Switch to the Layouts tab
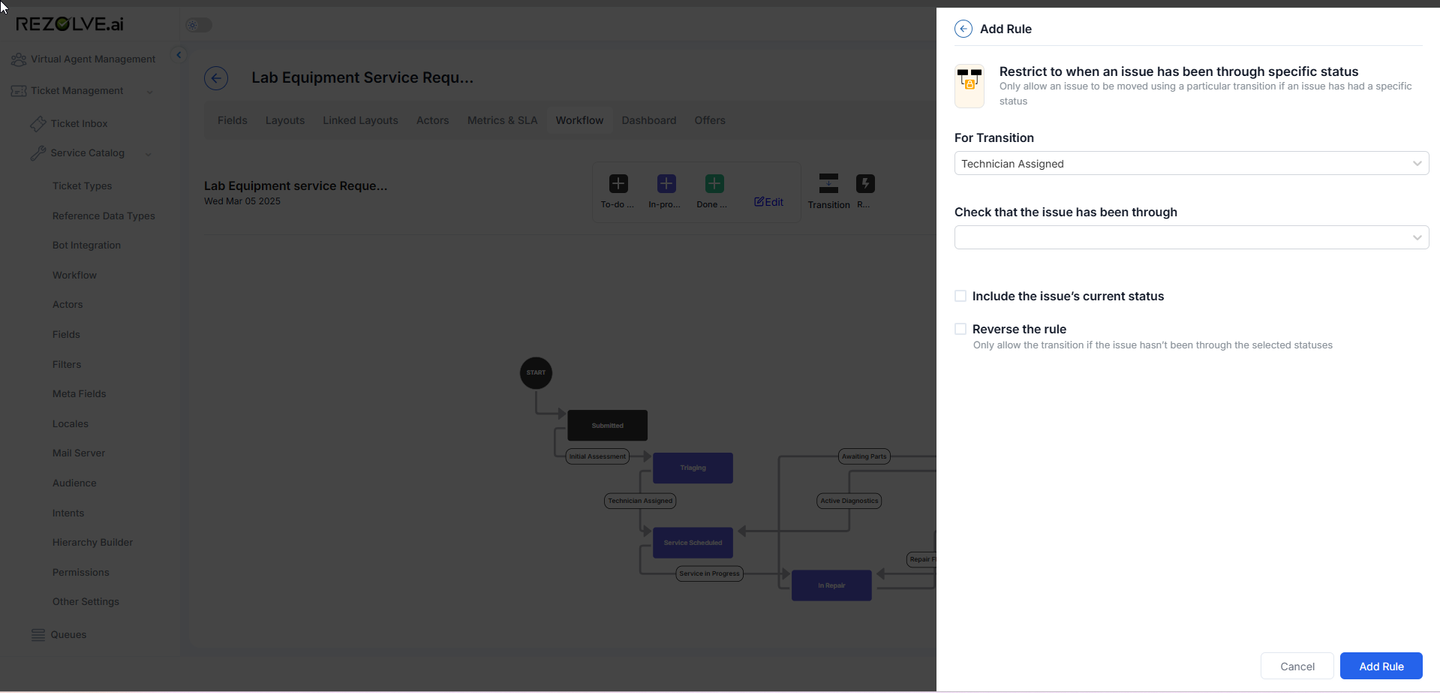This screenshot has height=693, width=1440. [285, 120]
